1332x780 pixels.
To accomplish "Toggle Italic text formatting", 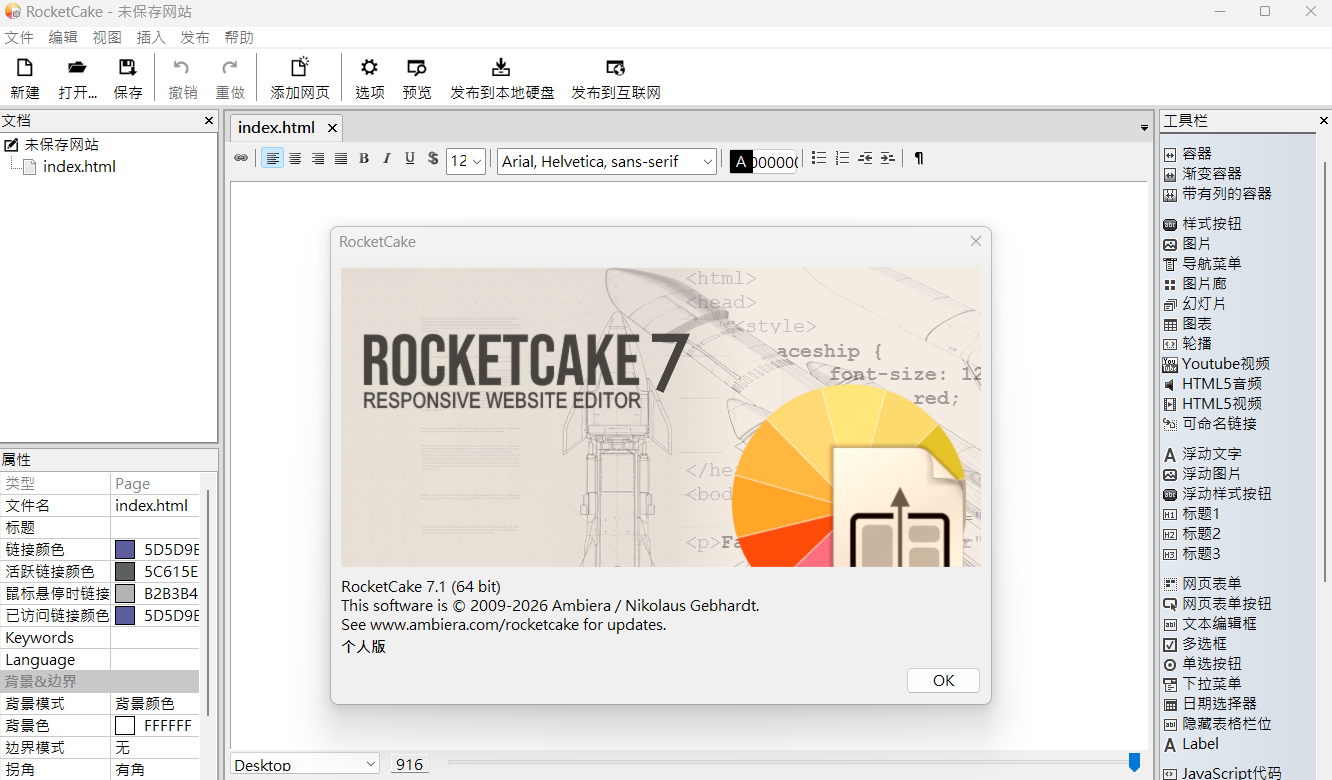I will pyautogui.click(x=387, y=159).
